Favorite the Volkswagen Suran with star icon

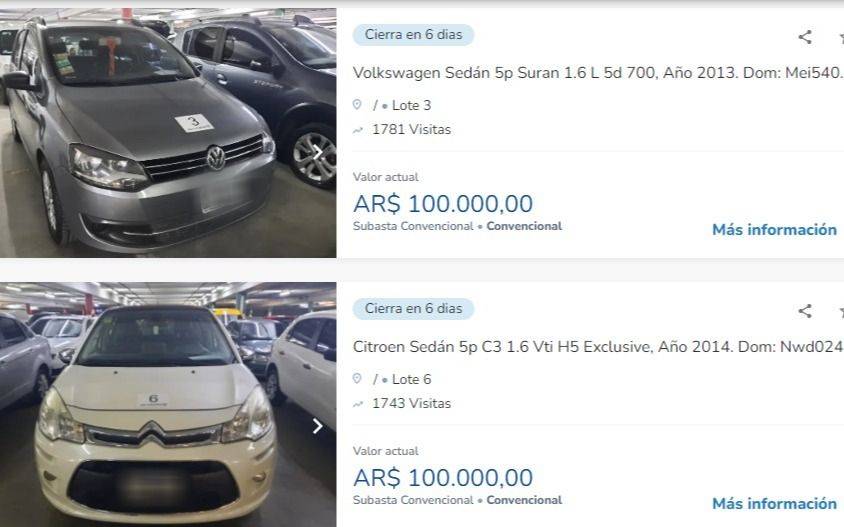click(841, 37)
